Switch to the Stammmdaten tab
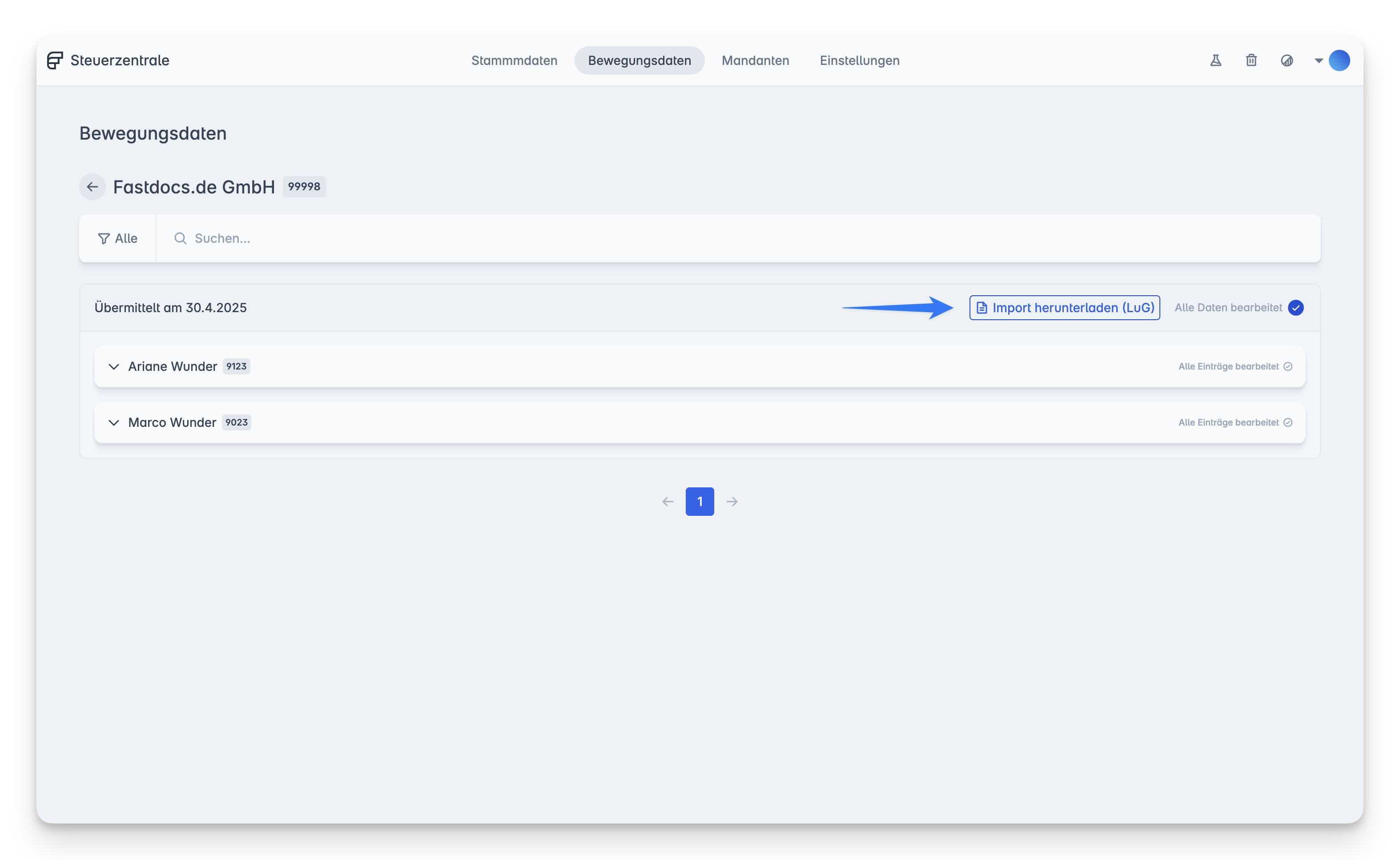Screen dimensions: 1400x860 514,60
